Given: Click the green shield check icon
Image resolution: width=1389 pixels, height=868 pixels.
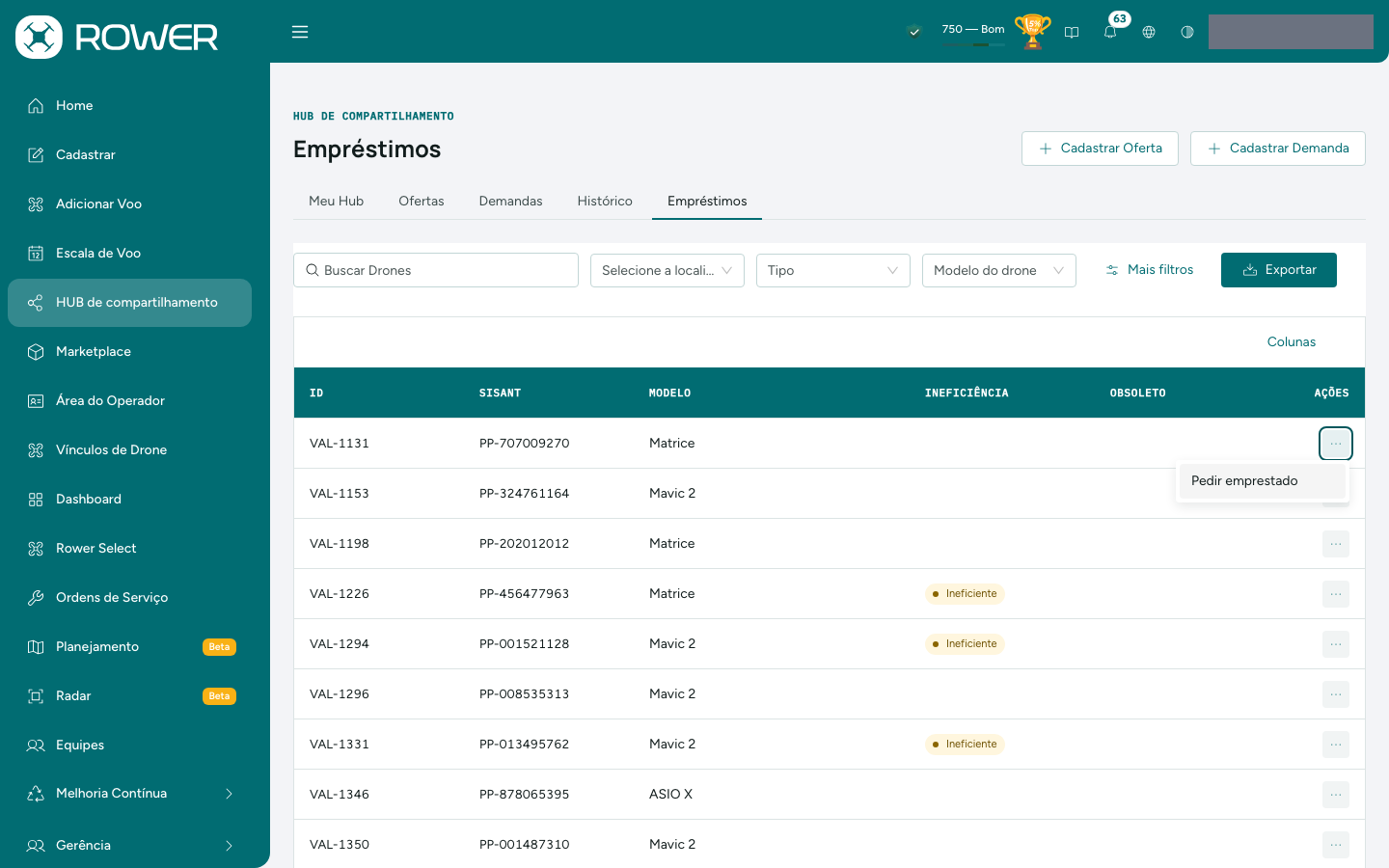Looking at the screenshot, I should coord(914,32).
